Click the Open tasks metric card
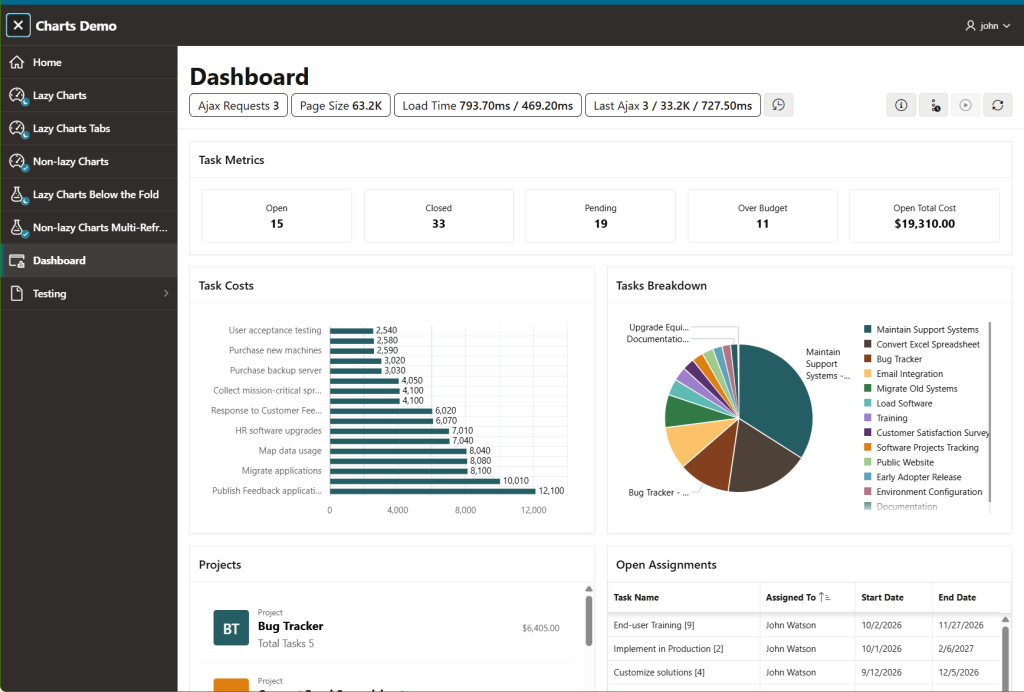1024x692 pixels. click(277, 216)
